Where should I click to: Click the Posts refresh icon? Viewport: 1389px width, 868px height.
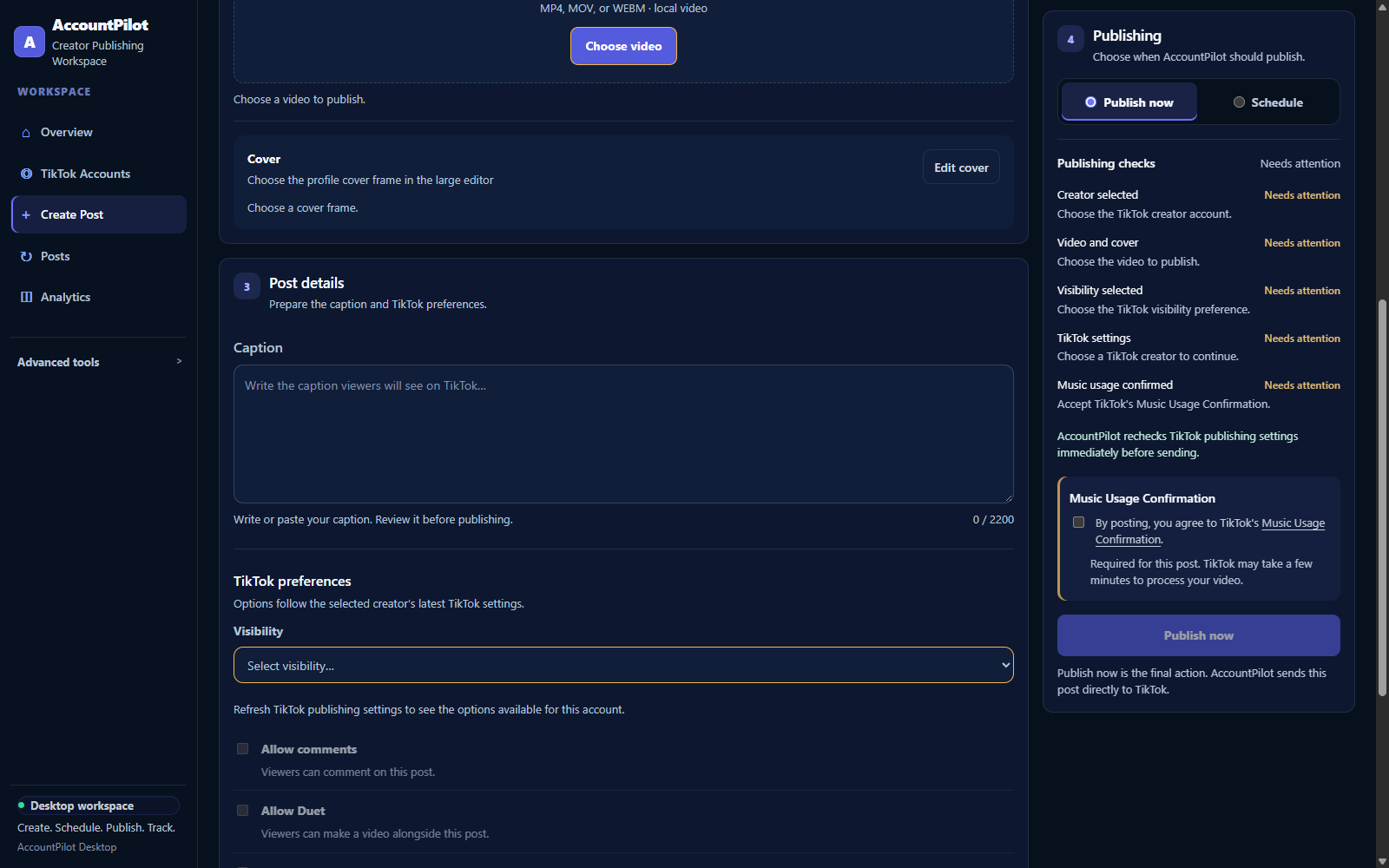coord(26,256)
